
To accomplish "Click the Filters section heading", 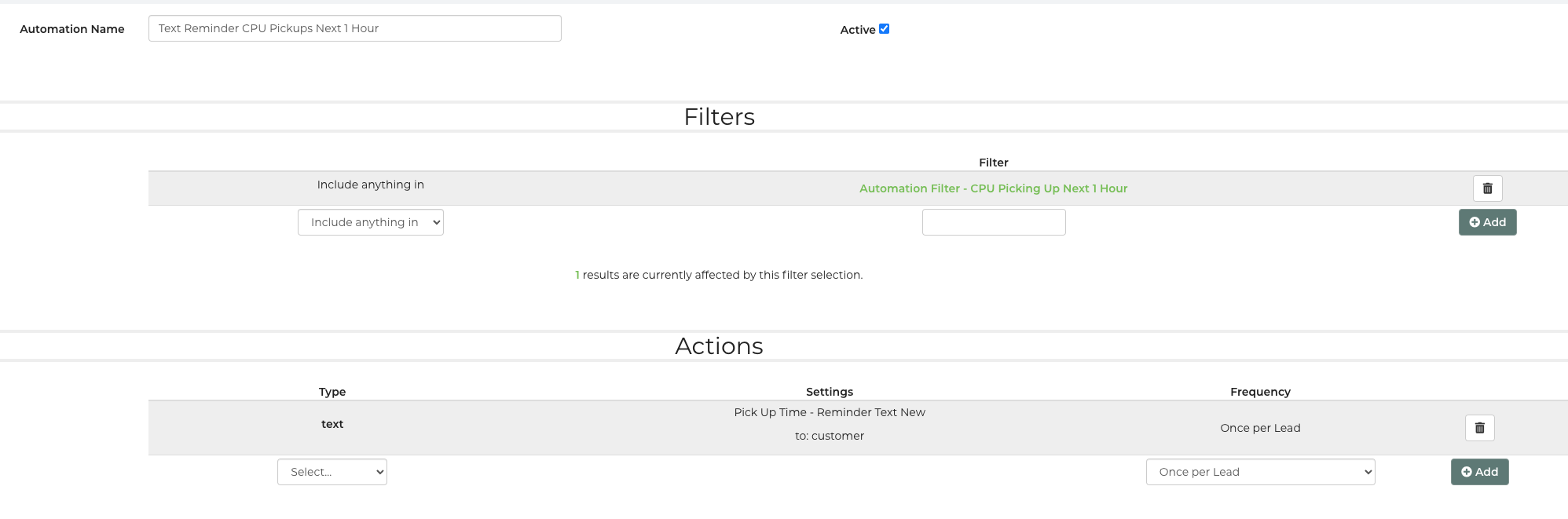I will pos(719,117).
